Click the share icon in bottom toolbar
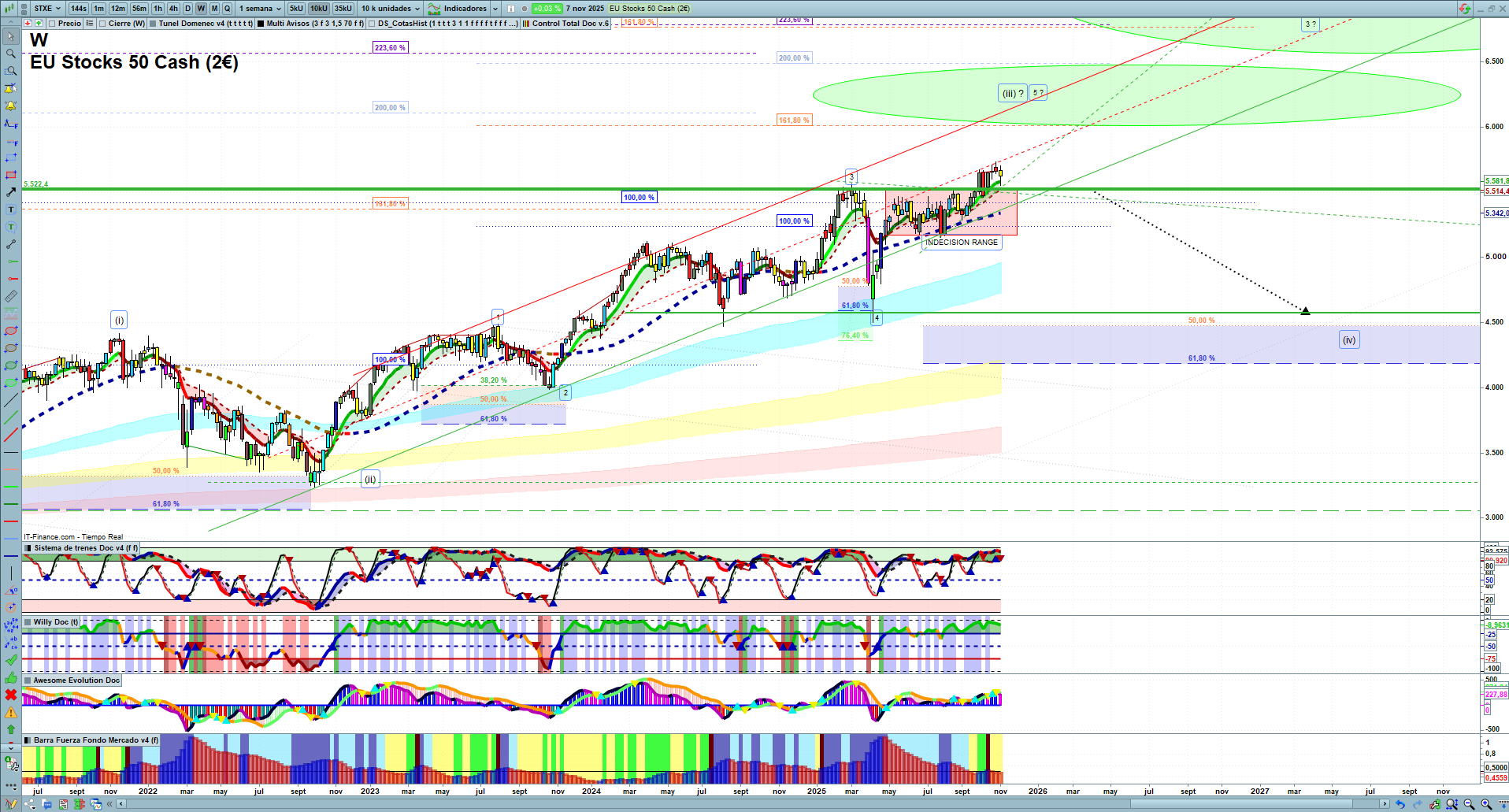The width and height of the screenshot is (1509, 812). point(30,804)
